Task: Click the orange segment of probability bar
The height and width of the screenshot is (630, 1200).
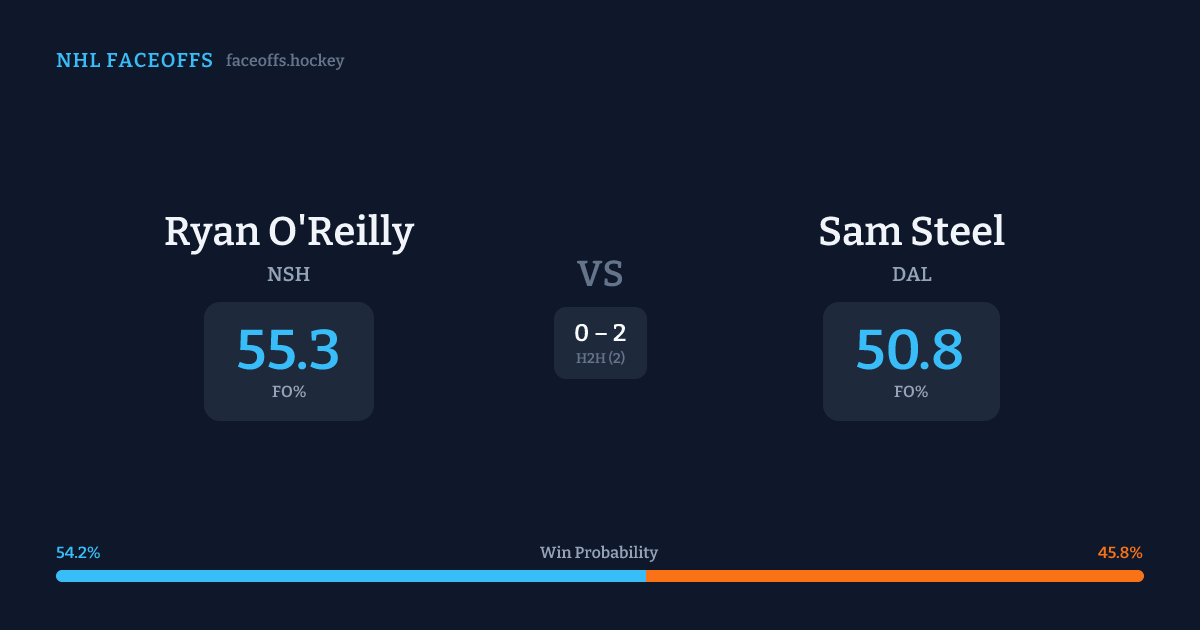Action: (894, 576)
